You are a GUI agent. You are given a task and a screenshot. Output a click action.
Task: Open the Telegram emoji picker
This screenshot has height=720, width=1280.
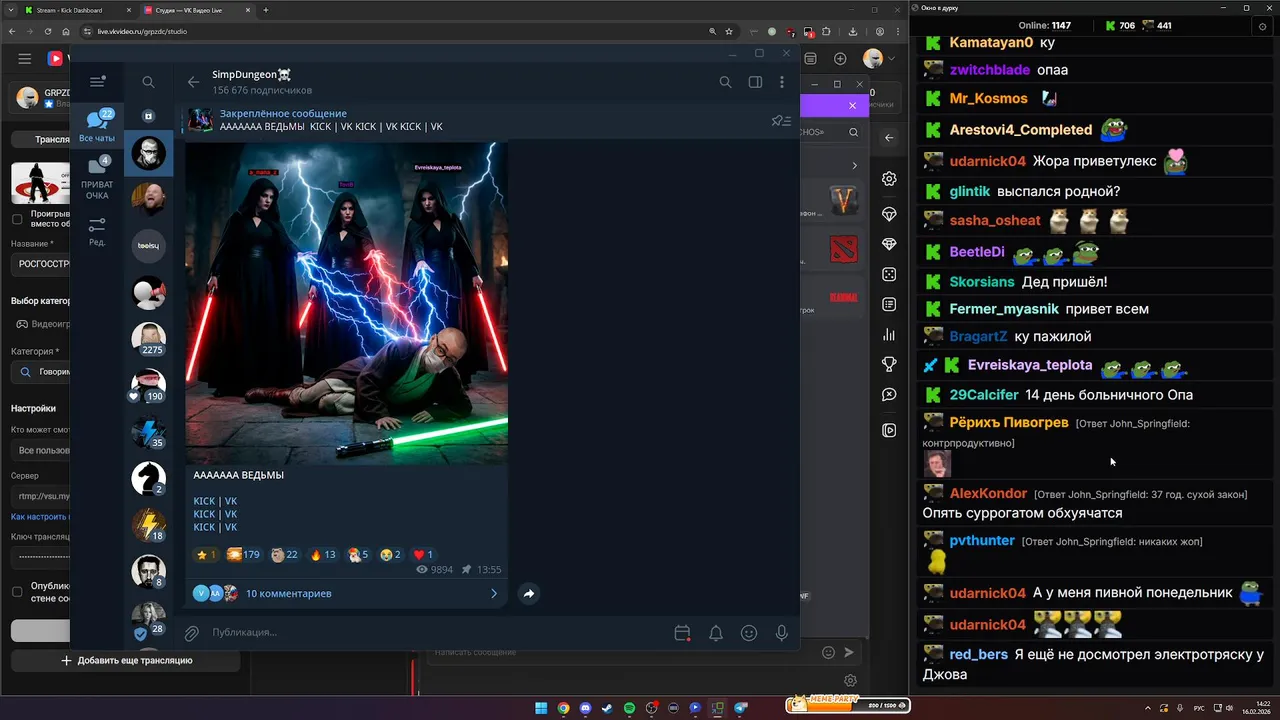749,633
